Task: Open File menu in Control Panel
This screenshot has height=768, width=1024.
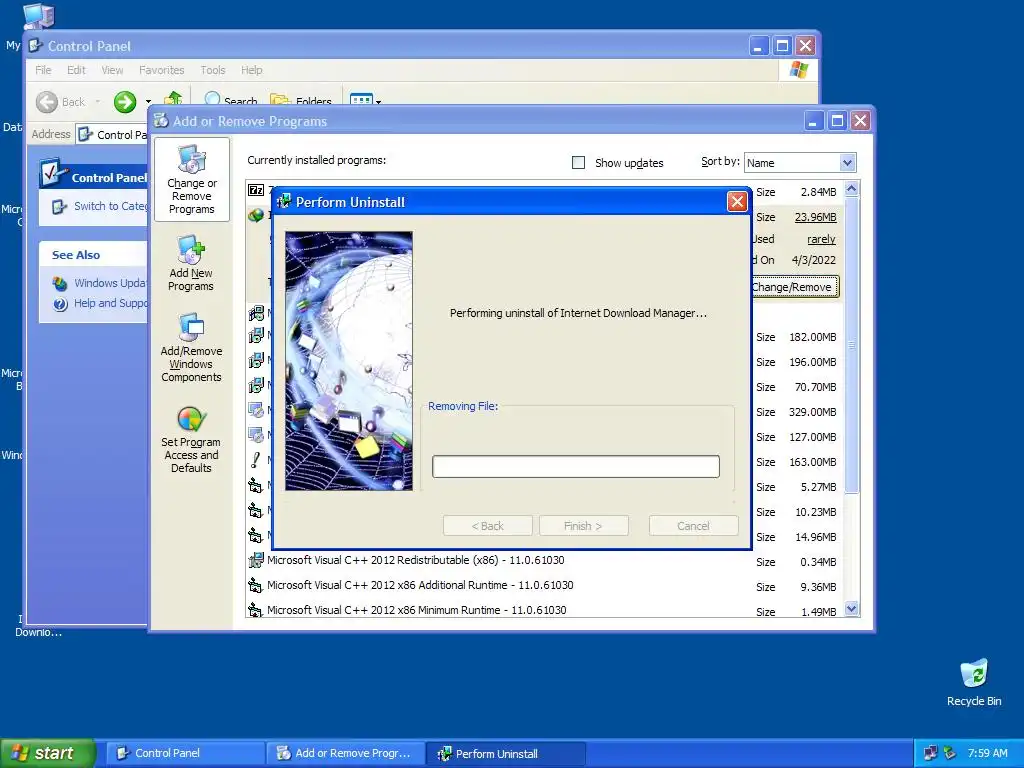Action: click(x=43, y=70)
